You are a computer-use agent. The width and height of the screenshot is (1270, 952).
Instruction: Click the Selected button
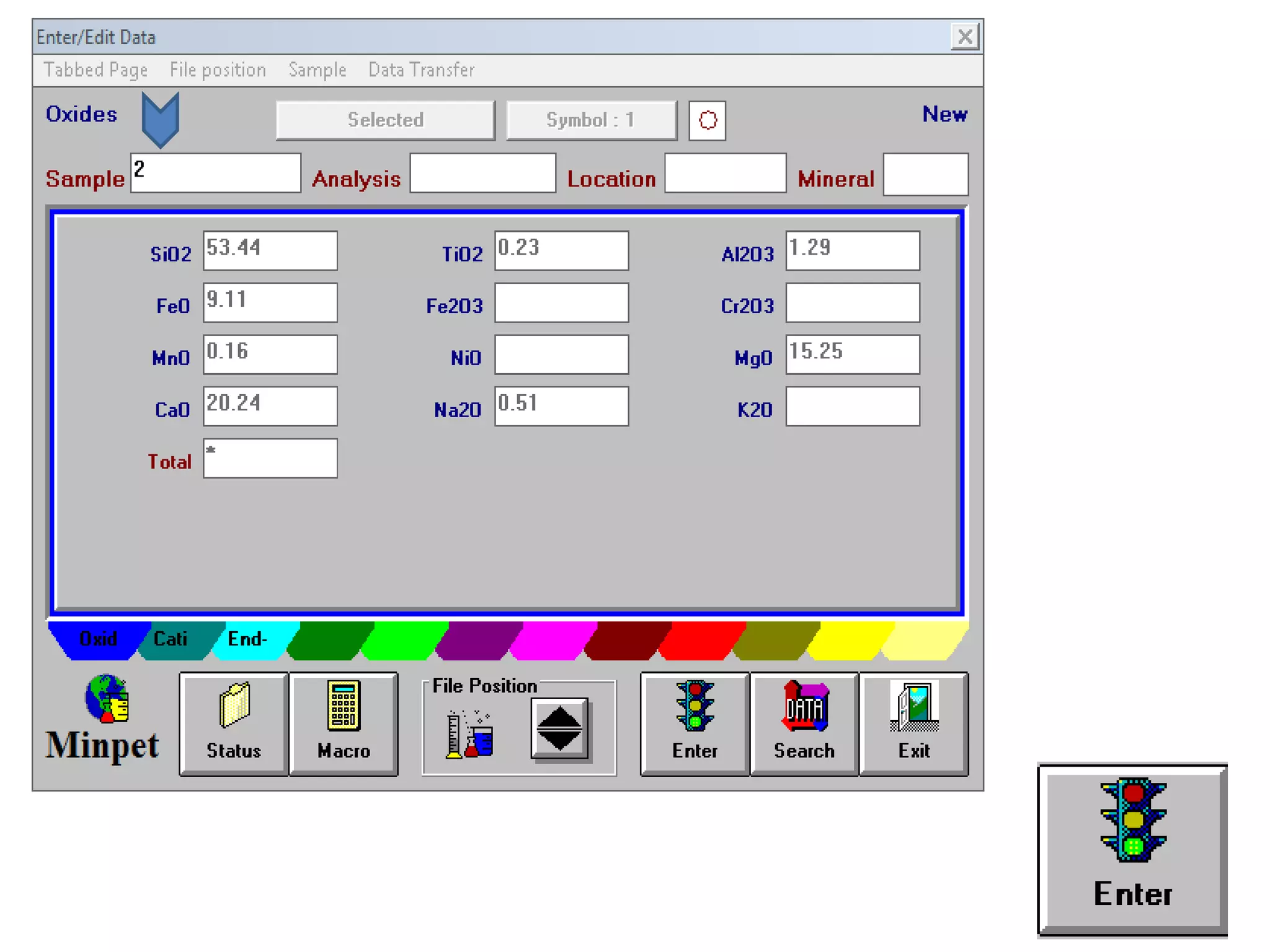tap(385, 120)
